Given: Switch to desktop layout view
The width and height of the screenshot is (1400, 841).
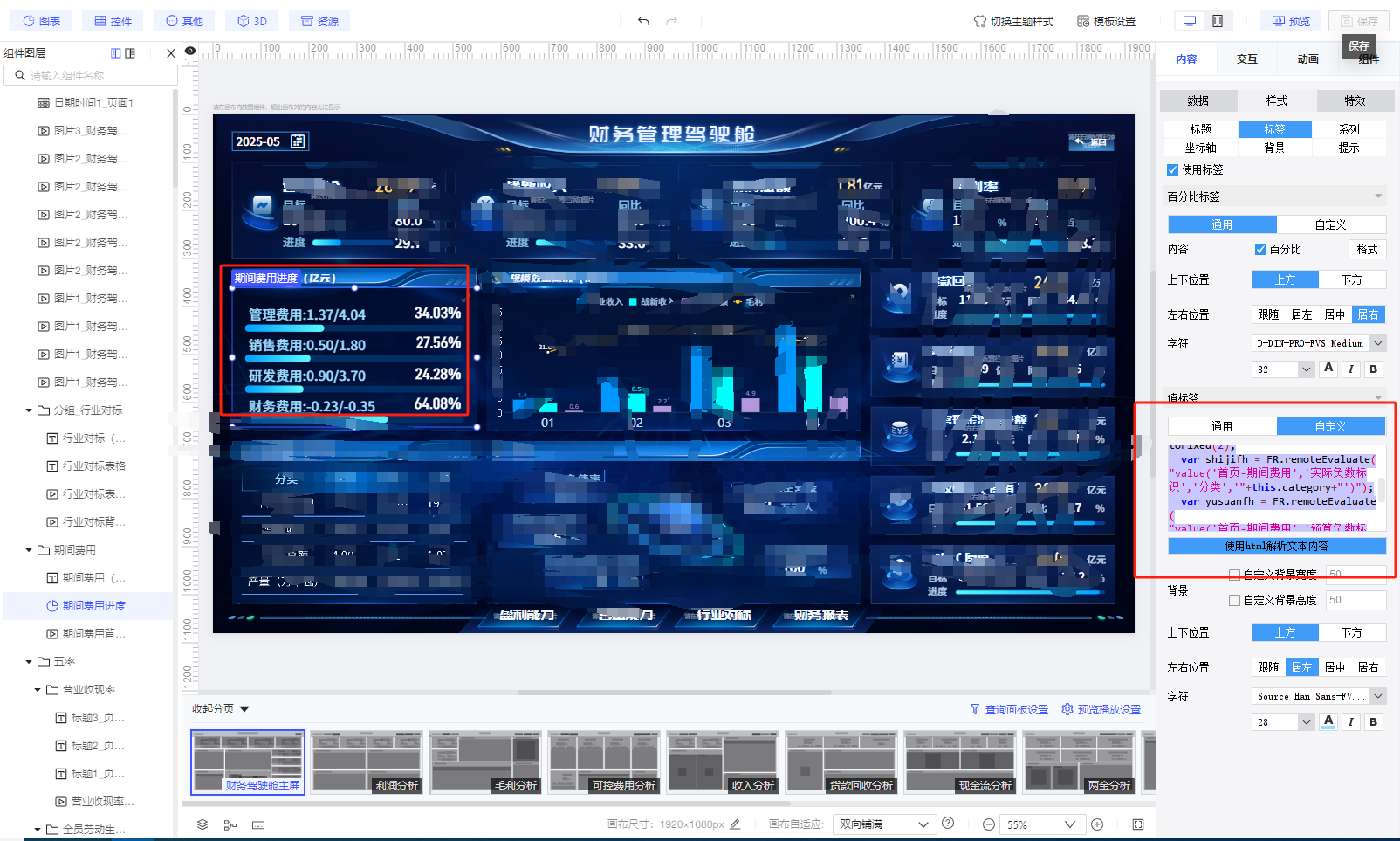Looking at the screenshot, I should click(x=1190, y=21).
